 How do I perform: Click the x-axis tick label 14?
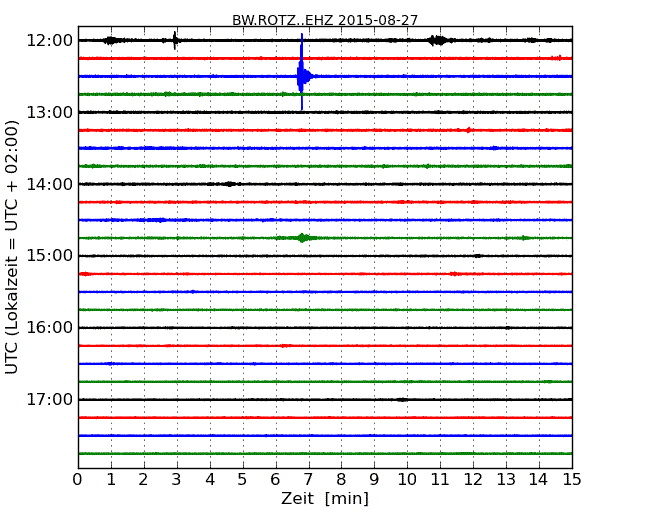tap(539, 480)
